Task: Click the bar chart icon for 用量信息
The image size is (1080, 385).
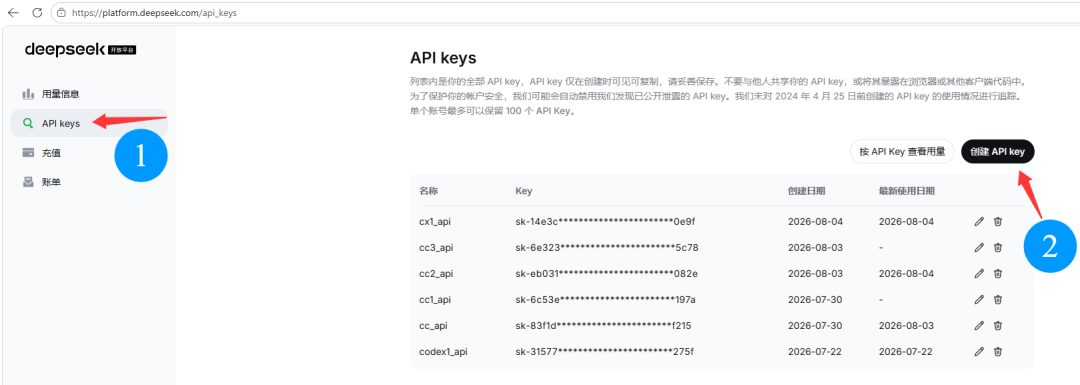Action: tap(28, 94)
